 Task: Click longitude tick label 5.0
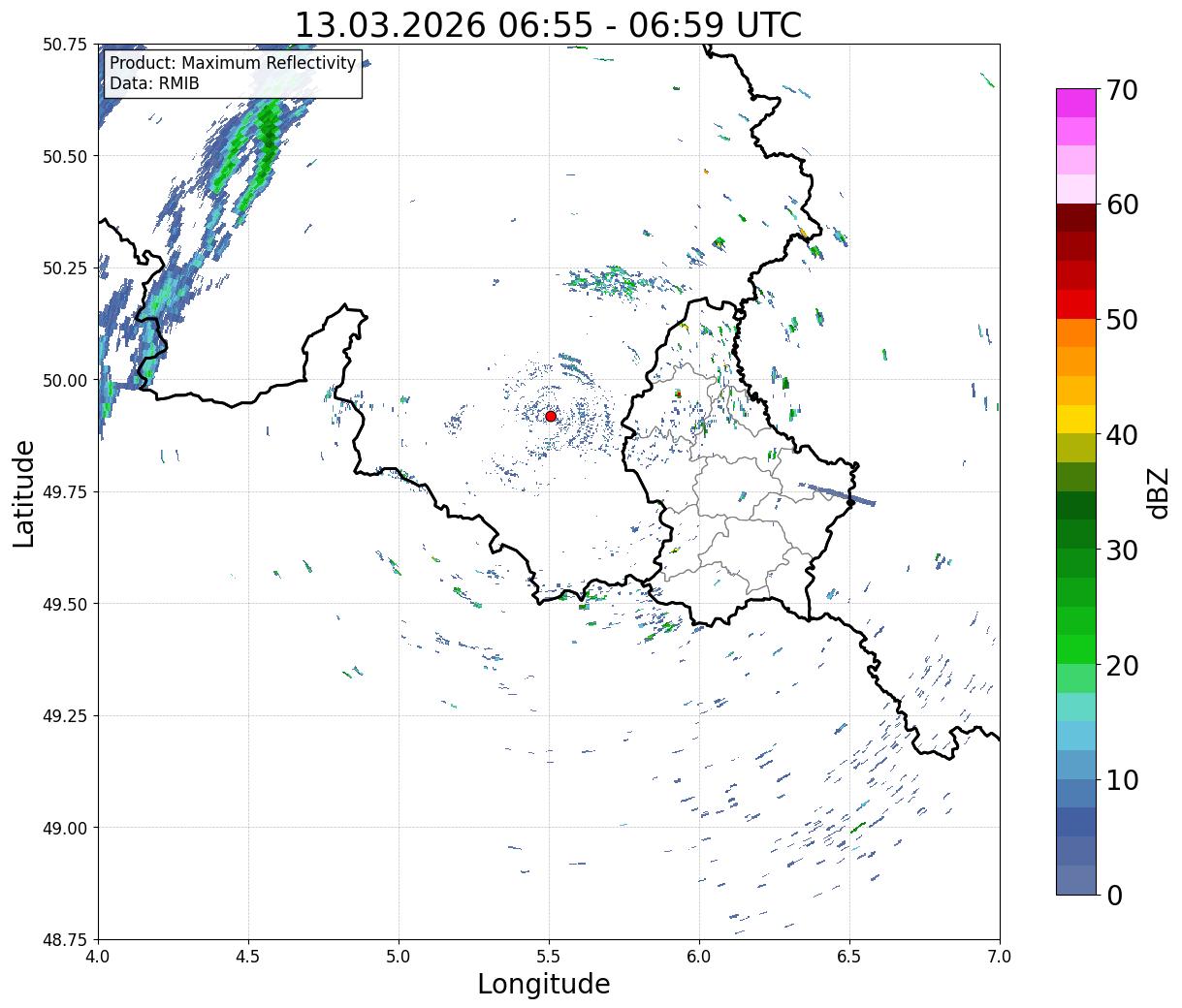(x=399, y=957)
